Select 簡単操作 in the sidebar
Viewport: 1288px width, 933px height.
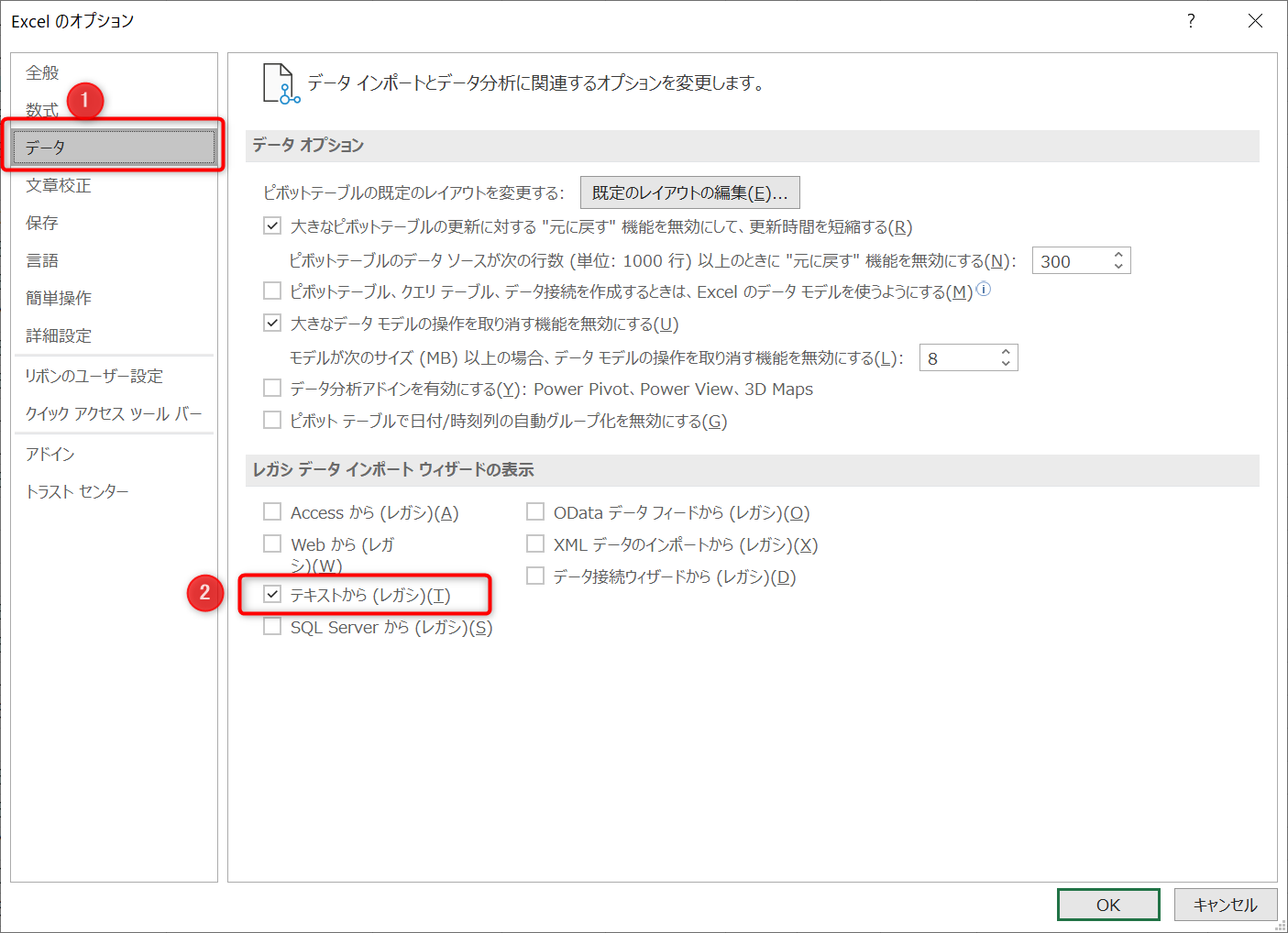point(114,298)
